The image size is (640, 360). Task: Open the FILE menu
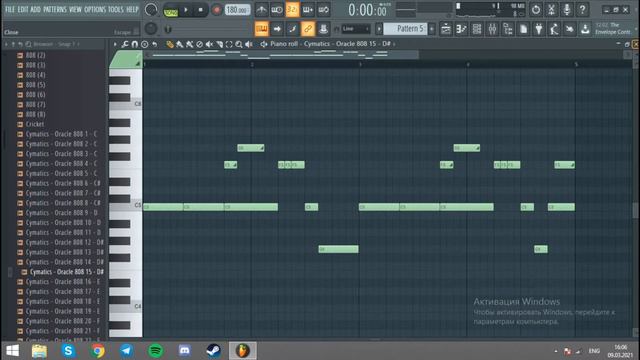click(10, 9)
